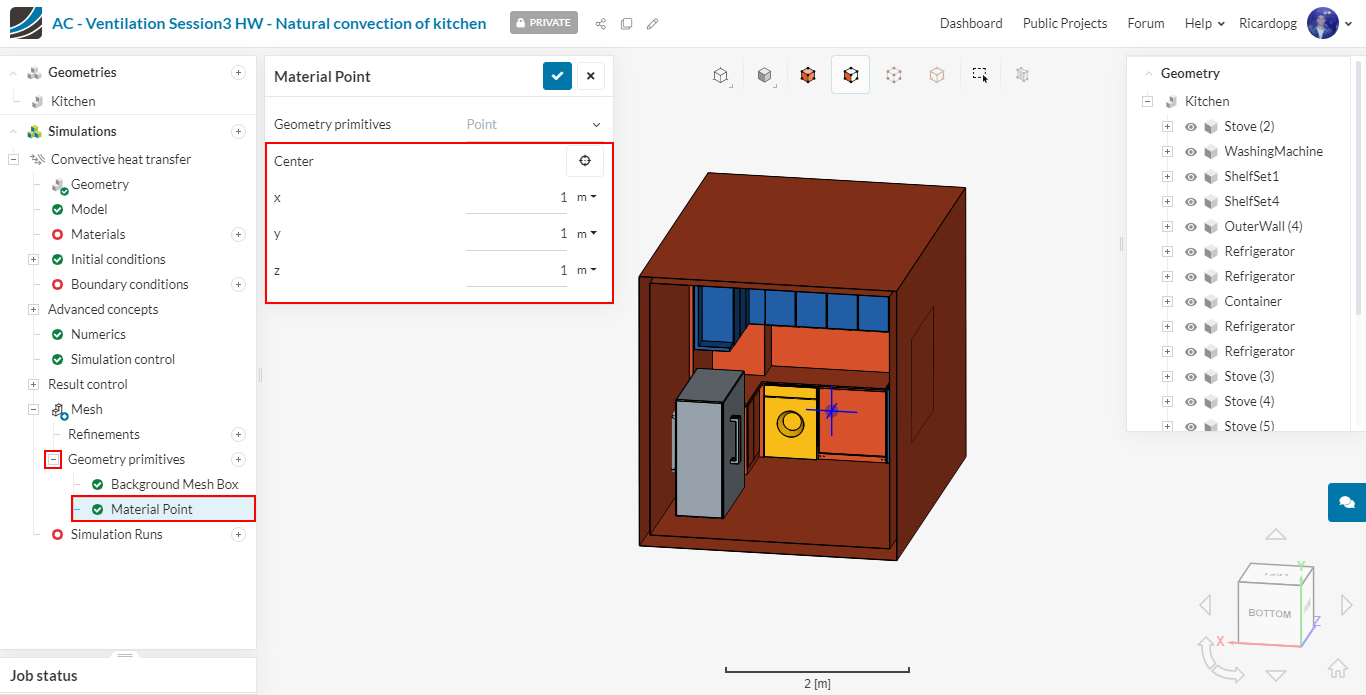Click the home view reset icon

pyautogui.click(x=1337, y=668)
